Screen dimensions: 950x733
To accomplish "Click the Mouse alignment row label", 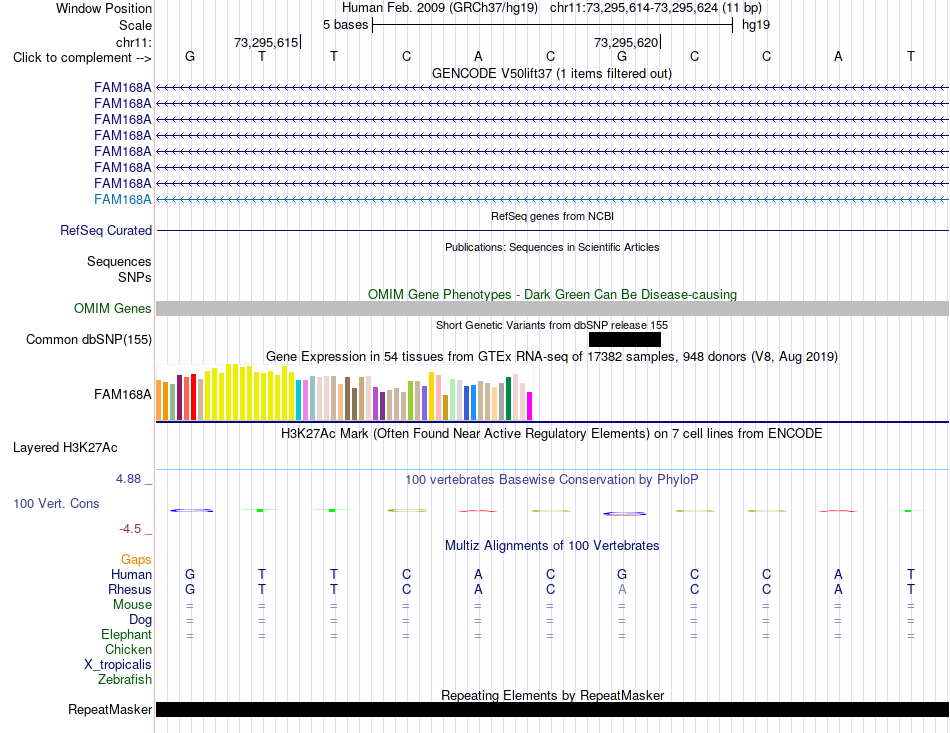I will (x=132, y=605).
